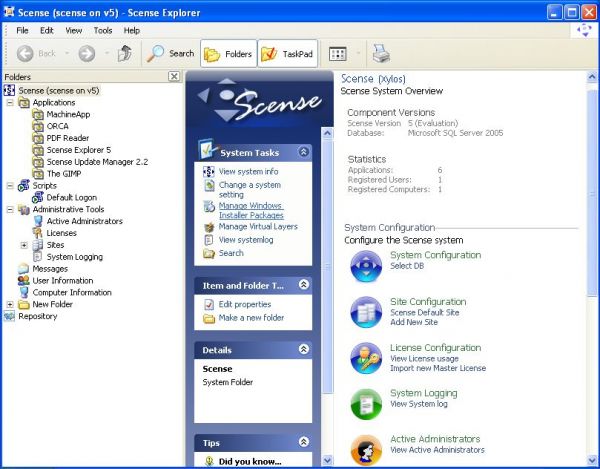Close the Folders pane
Image resolution: width=600 pixels, height=469 pixels.
pos(174,76)
